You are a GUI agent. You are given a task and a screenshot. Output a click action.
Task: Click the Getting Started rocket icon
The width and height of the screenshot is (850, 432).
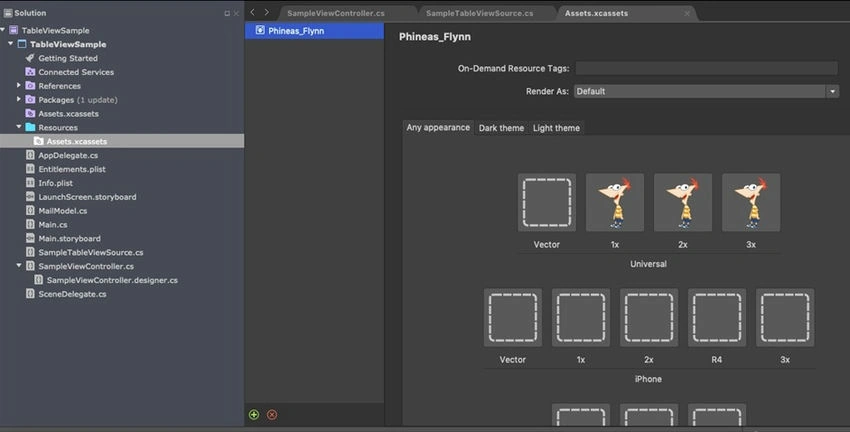[x=30, y=58]
